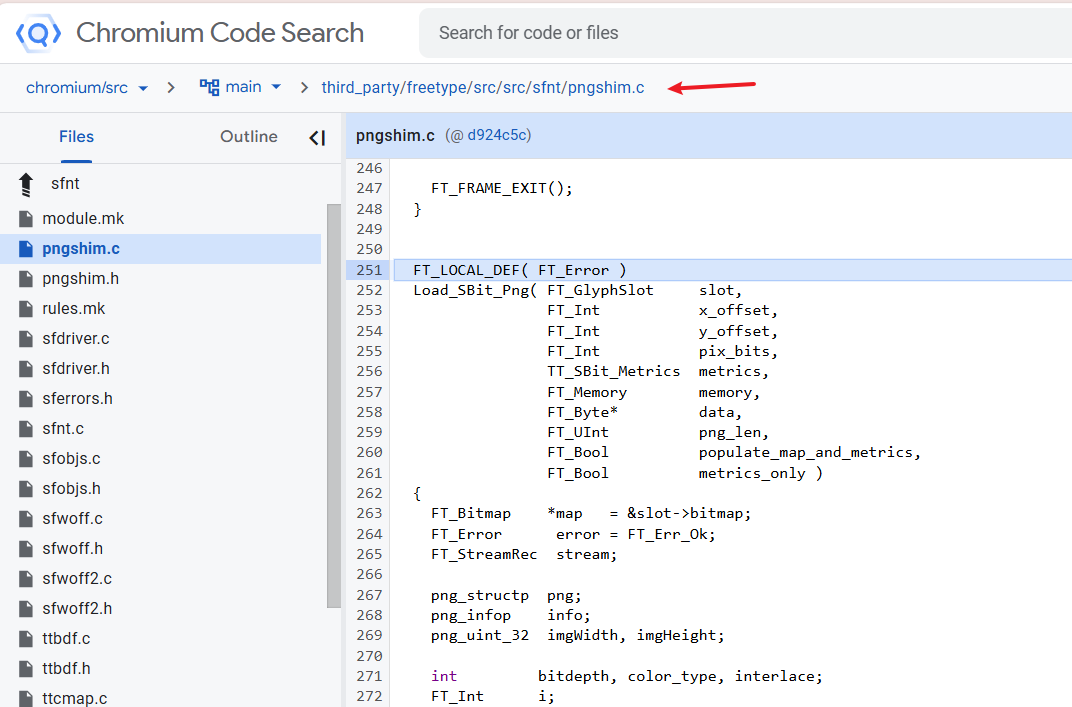Collapse the file sidebar panel

pyautogui.click(x=317, y=138)
